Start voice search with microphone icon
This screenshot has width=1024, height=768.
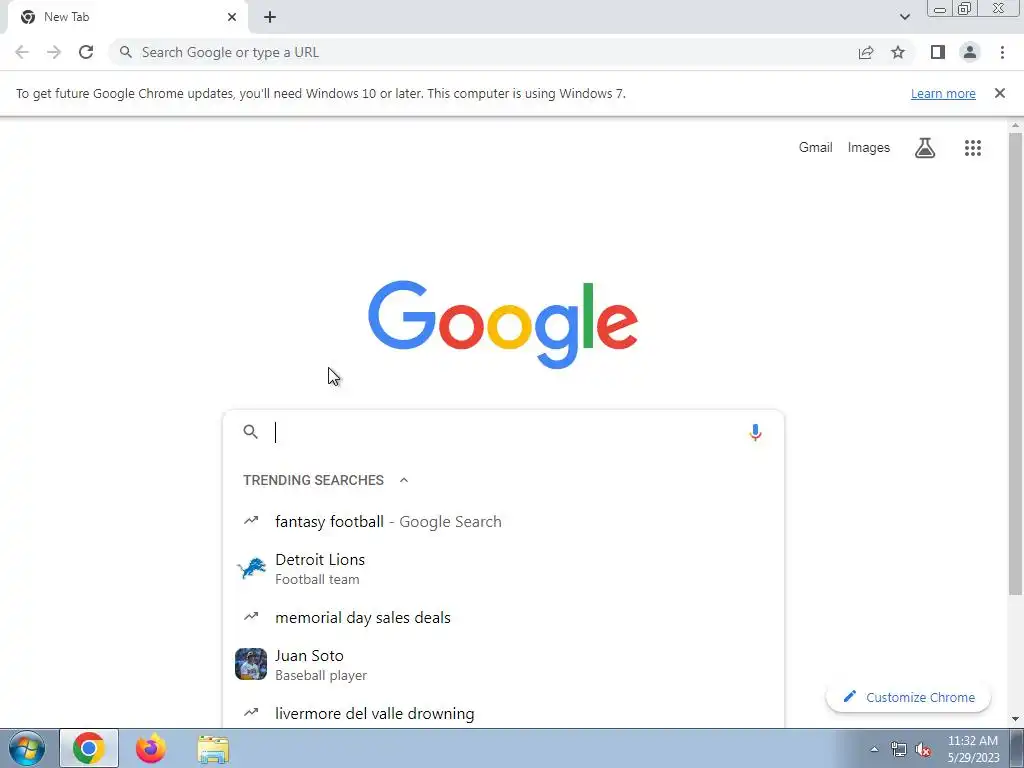click(756, 432)
